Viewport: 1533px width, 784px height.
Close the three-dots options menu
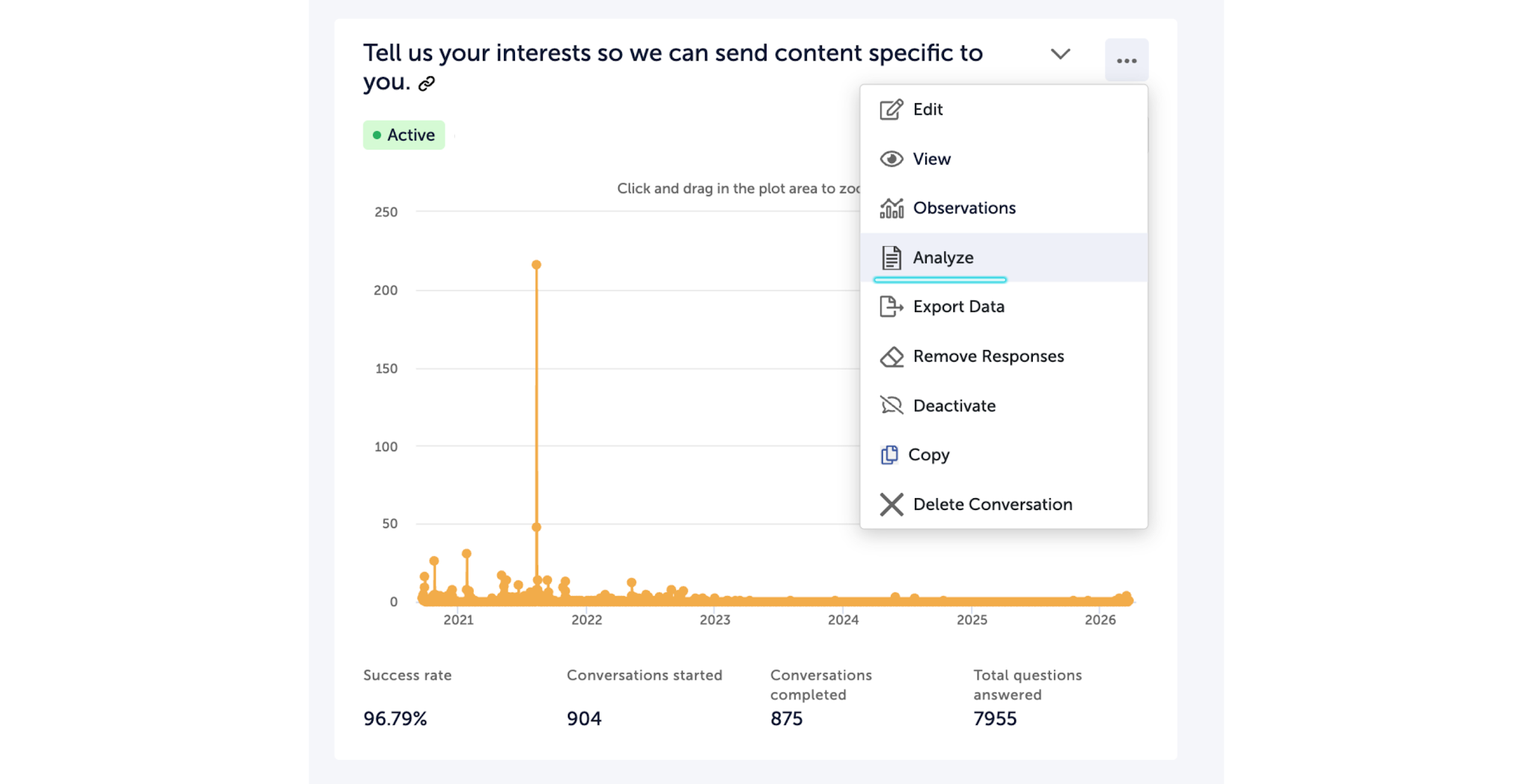[x=1126, y=61]
